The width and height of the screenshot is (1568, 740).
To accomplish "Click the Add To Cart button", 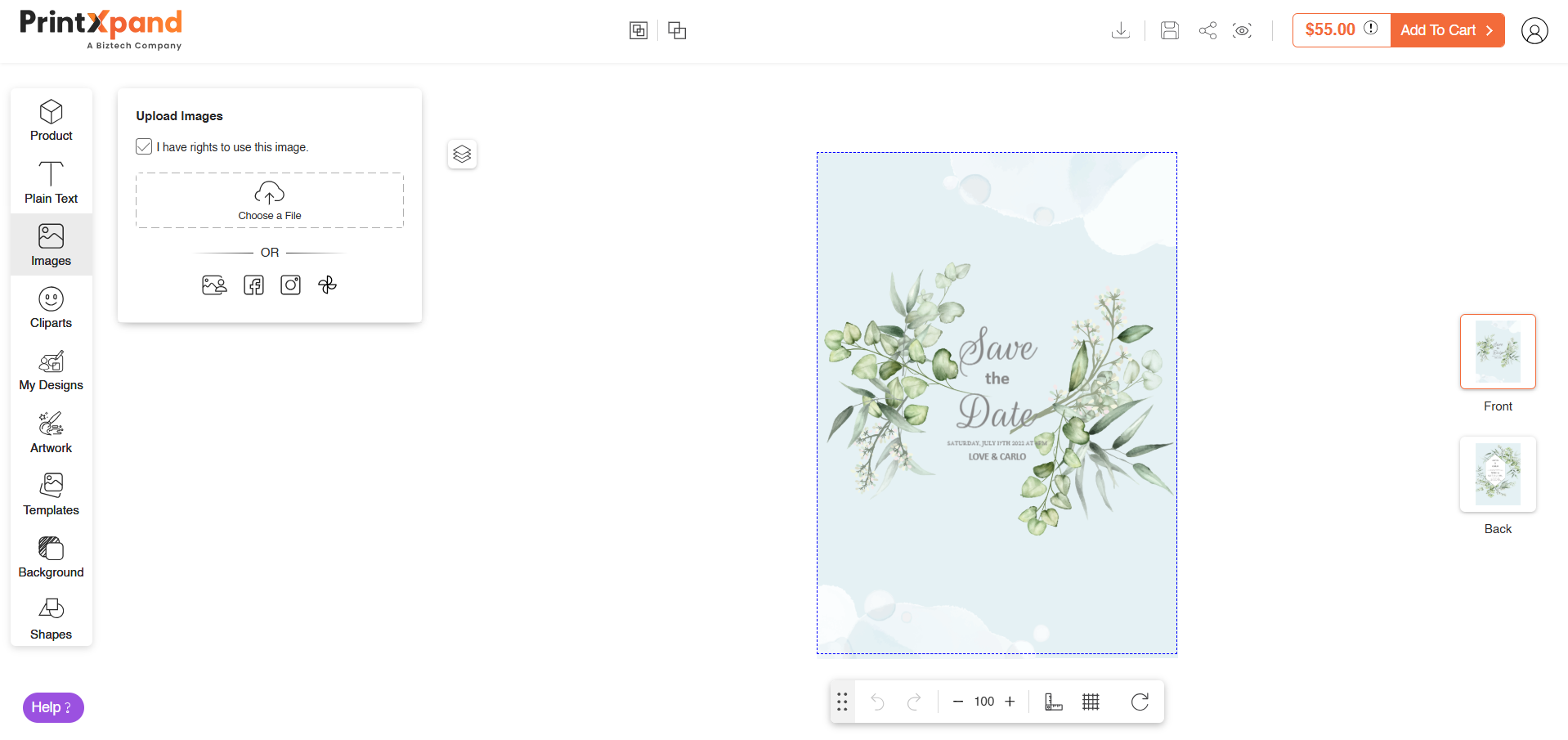I will (x=1447, y=30).
